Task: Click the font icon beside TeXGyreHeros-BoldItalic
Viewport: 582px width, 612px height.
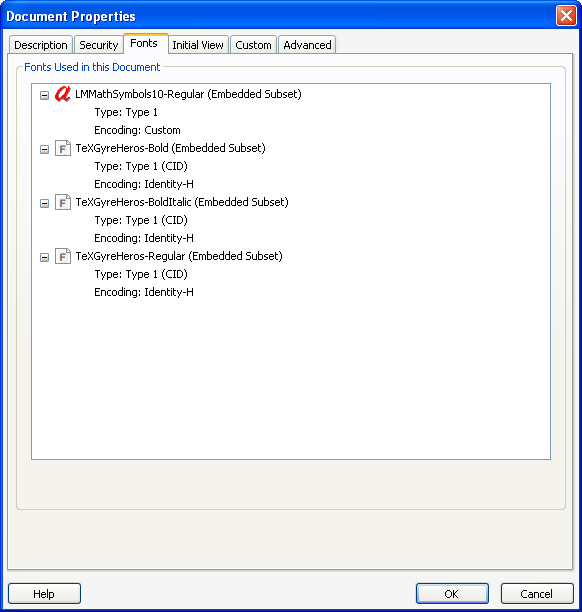Action: [x=63, y=202]
